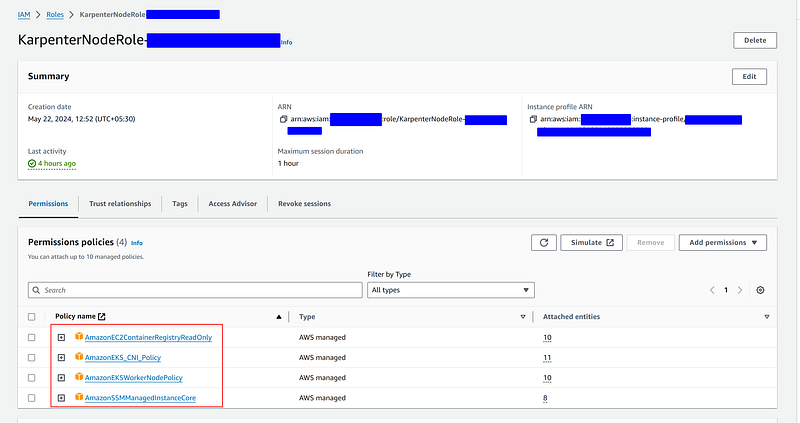Click the Info link beside Permissions policies
Screen dimensions: 800x423
tap(137, 243)
